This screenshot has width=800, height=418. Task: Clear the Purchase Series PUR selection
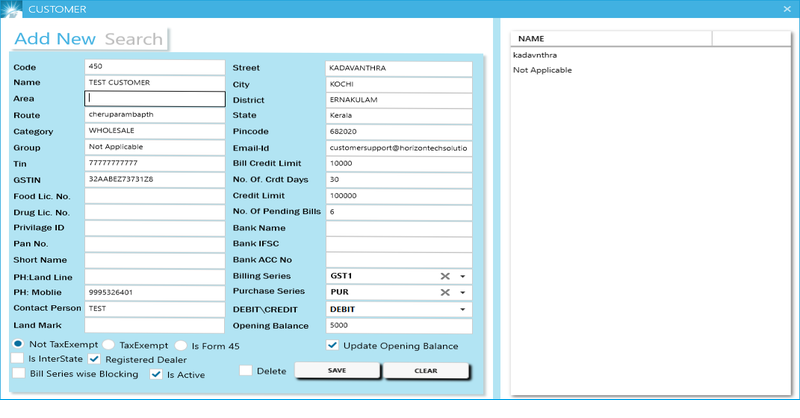445,292
